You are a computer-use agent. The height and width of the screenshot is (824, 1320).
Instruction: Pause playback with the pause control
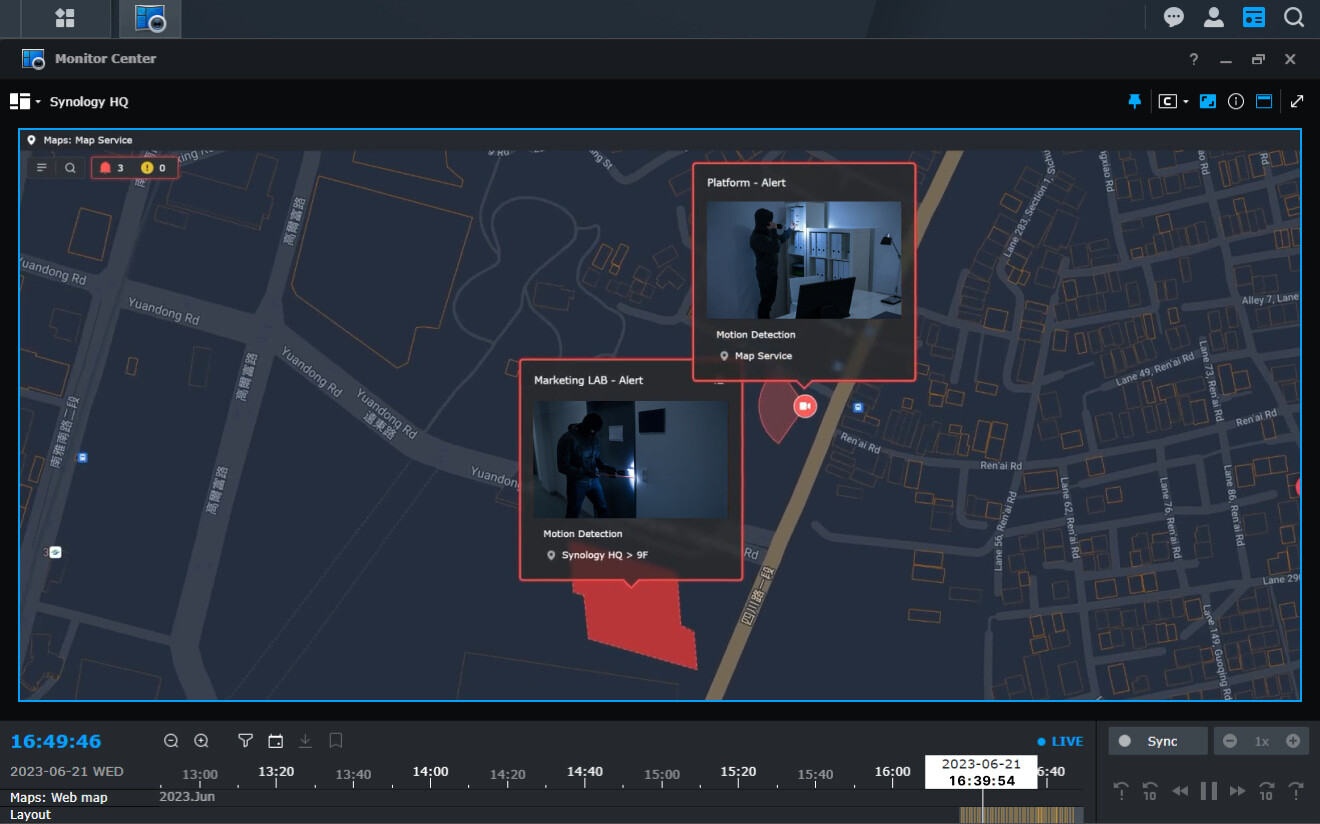pos(1208,790)
